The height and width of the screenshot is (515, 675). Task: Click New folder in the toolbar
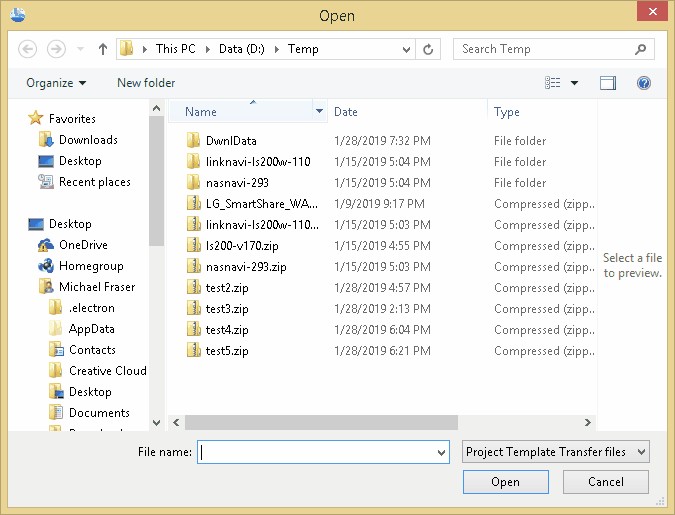[x=146, y=83]
